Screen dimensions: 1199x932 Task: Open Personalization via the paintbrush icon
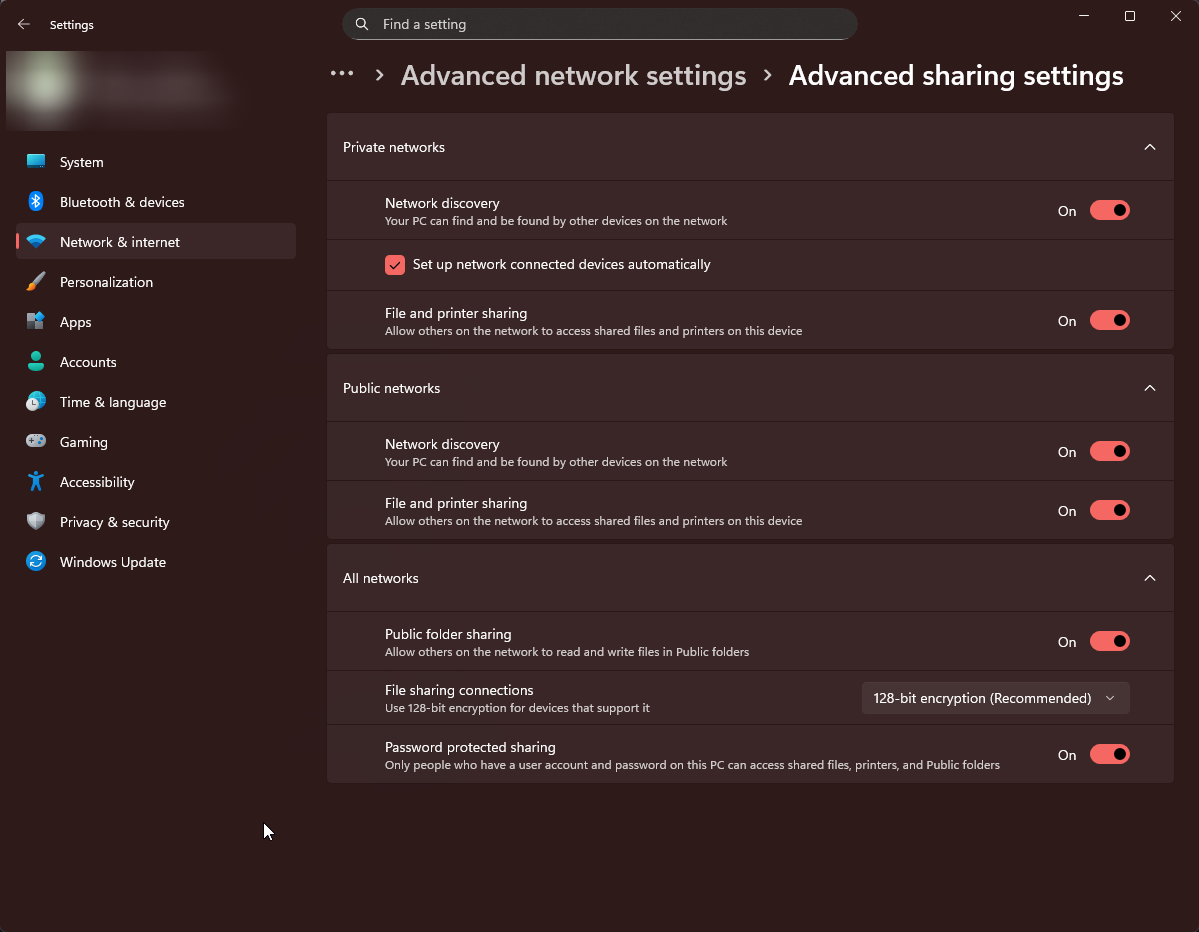(36, 281)
